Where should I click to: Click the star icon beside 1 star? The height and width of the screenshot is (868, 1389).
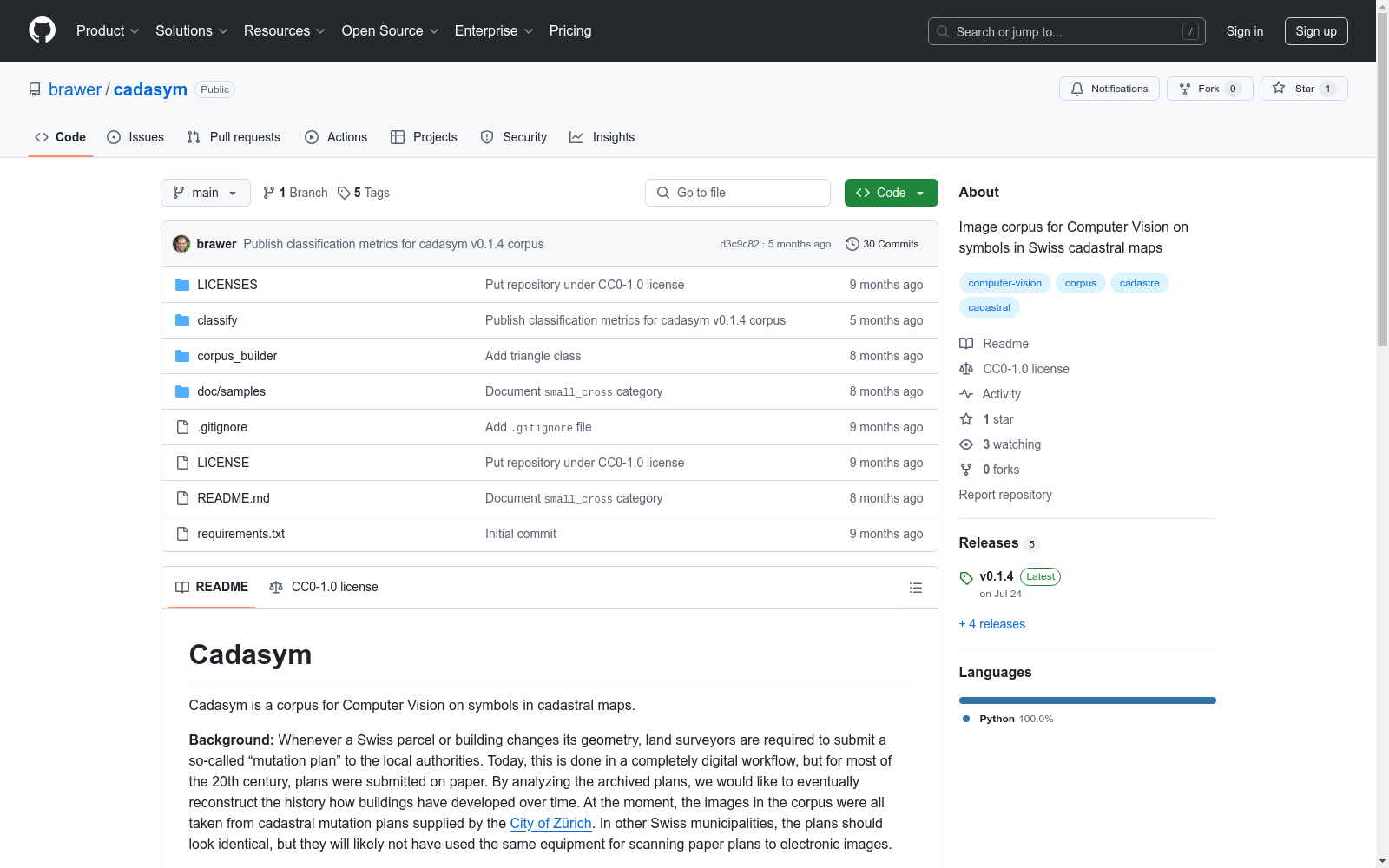point(966,419)
